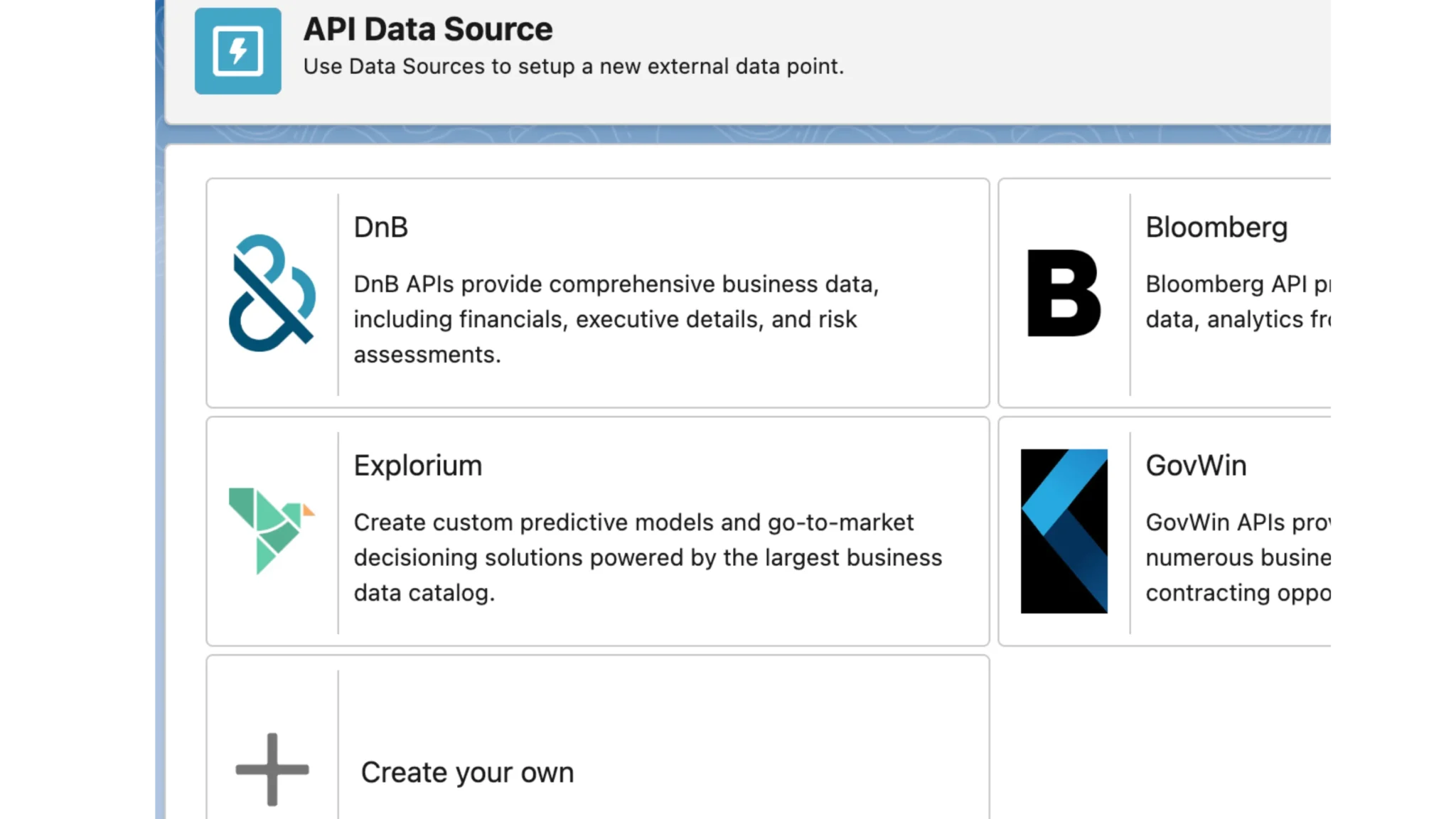Screen dimensions: 1456x819
Task: Click the API Data Source heading
Action: [x=427, y=29]
